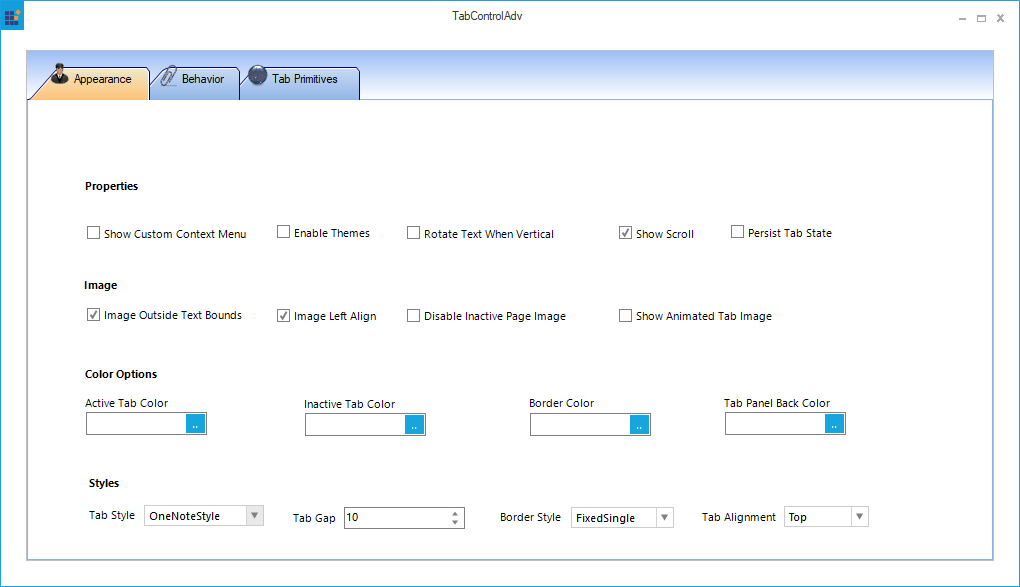
Task: Click into the Tab Gap value field
Action: click(x=395, y=518)
